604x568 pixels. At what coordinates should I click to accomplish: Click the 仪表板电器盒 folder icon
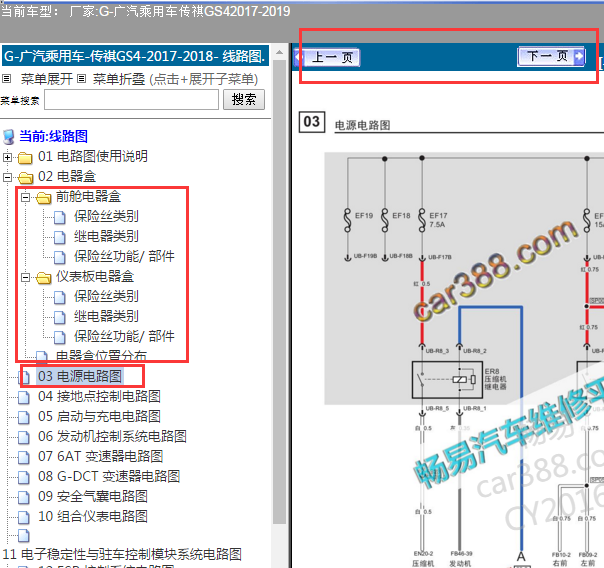[x=44, y=278]
